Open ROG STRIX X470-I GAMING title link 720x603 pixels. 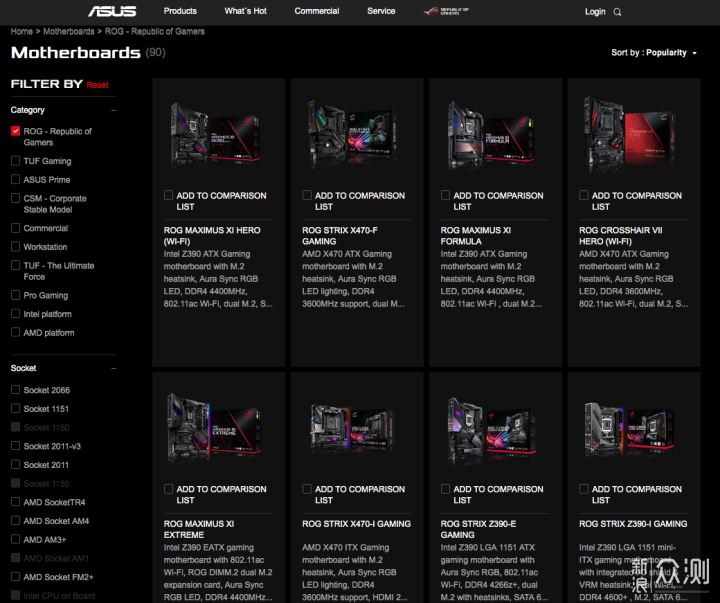356,524
